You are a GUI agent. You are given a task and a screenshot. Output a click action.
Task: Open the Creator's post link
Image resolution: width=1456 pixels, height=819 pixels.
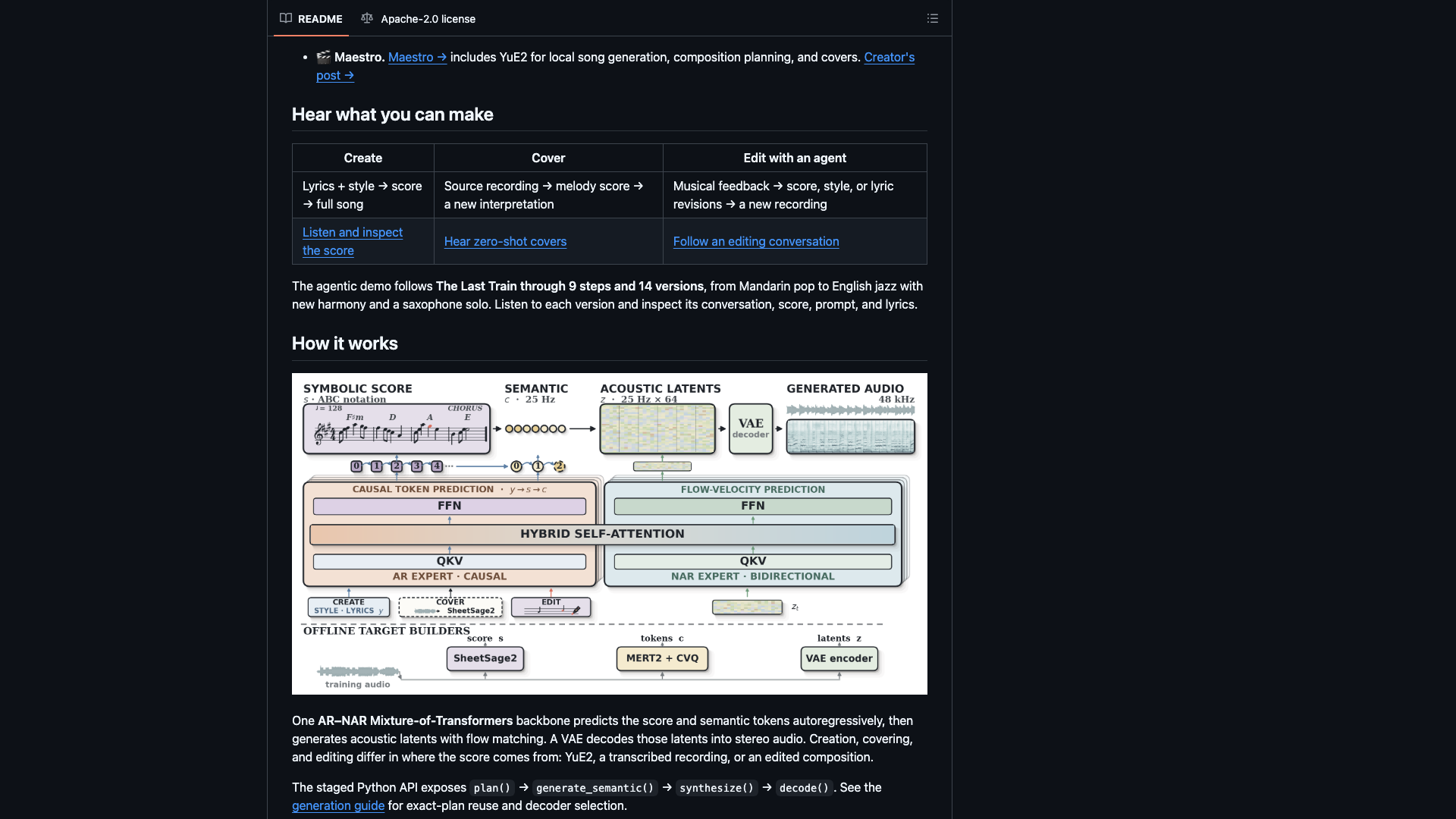coord(615,66)
